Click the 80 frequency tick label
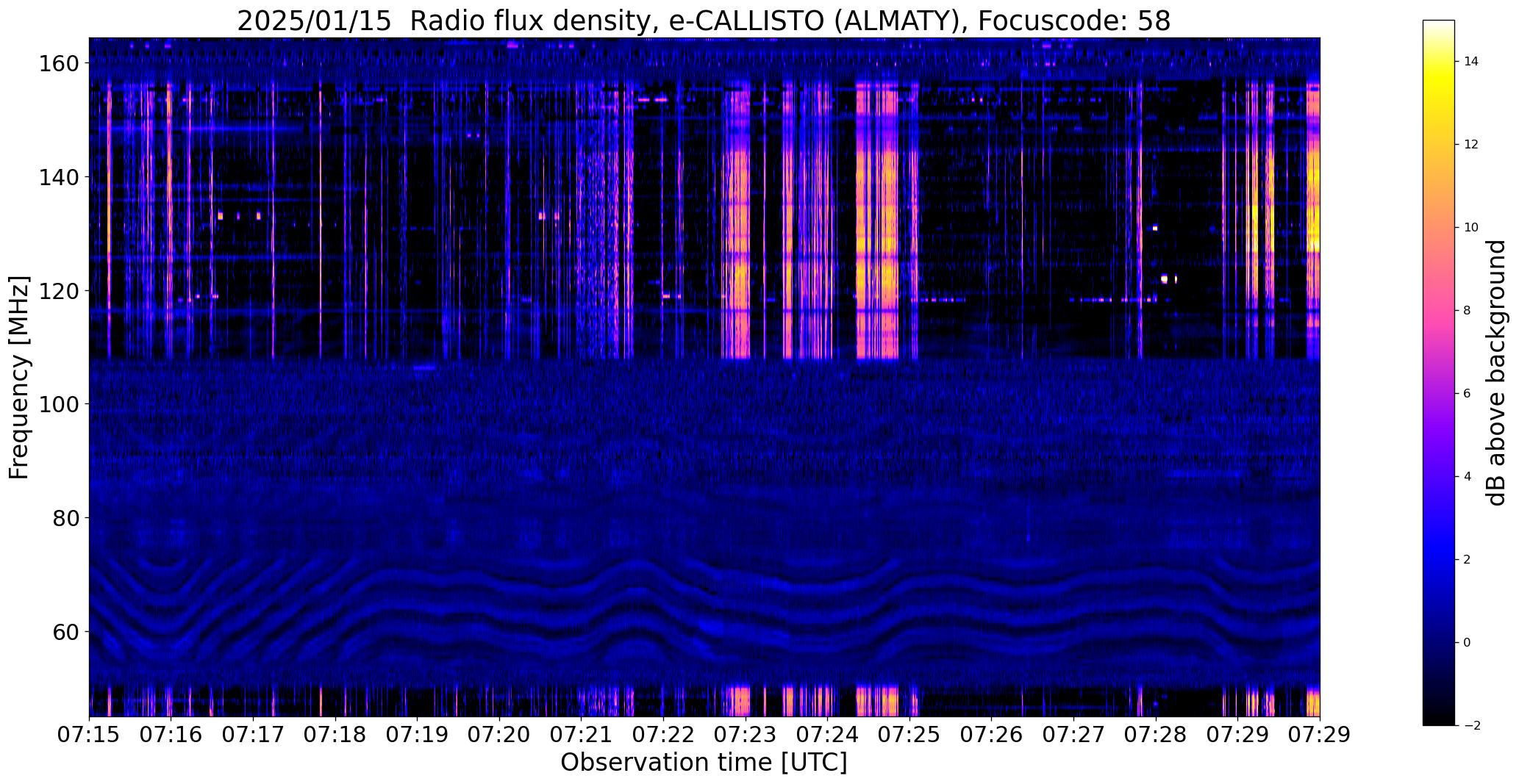The width and height of the screenshot is (1519, 784). [x=67, y=518]
